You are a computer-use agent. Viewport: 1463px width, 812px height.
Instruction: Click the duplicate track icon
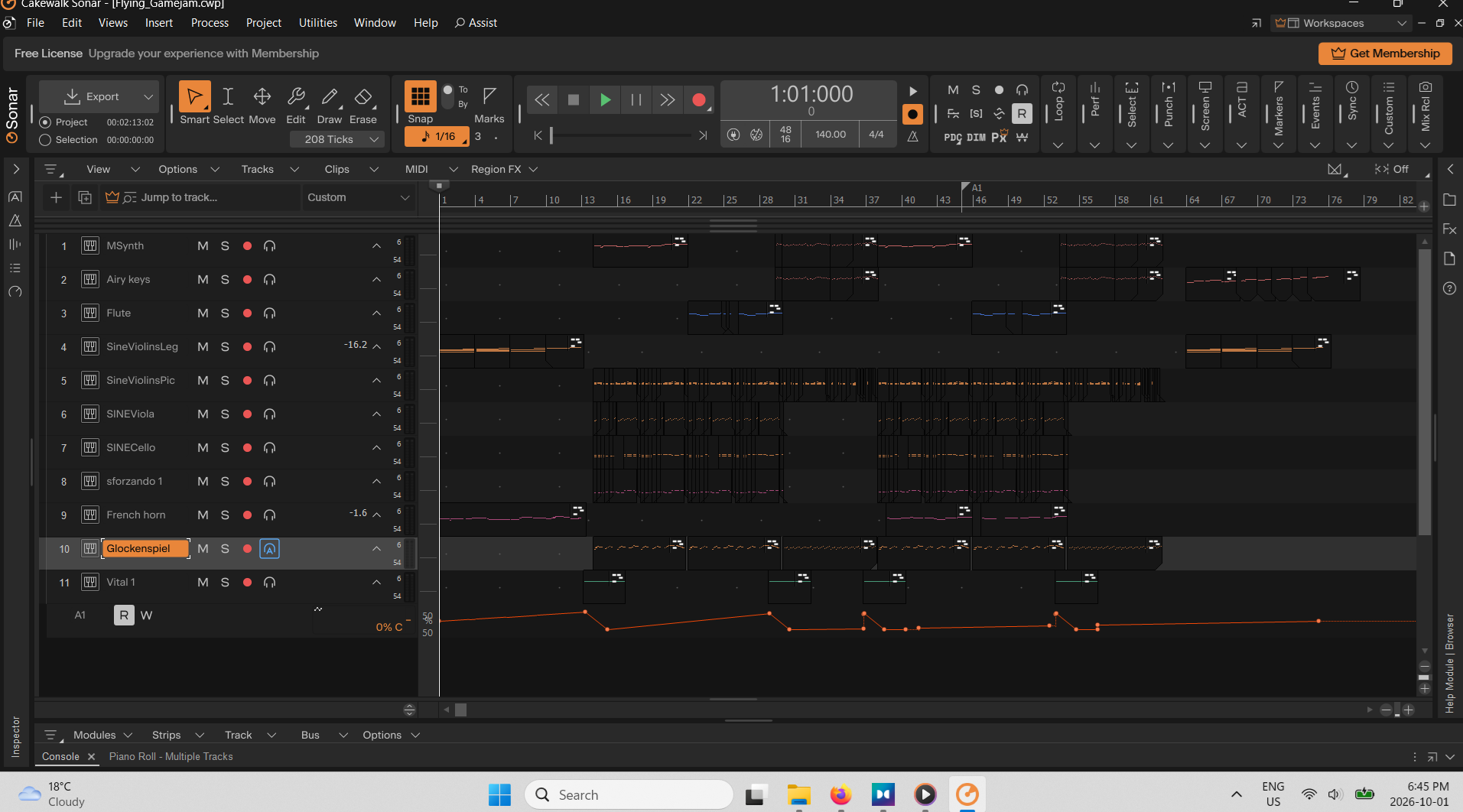[x=85, y=197]
